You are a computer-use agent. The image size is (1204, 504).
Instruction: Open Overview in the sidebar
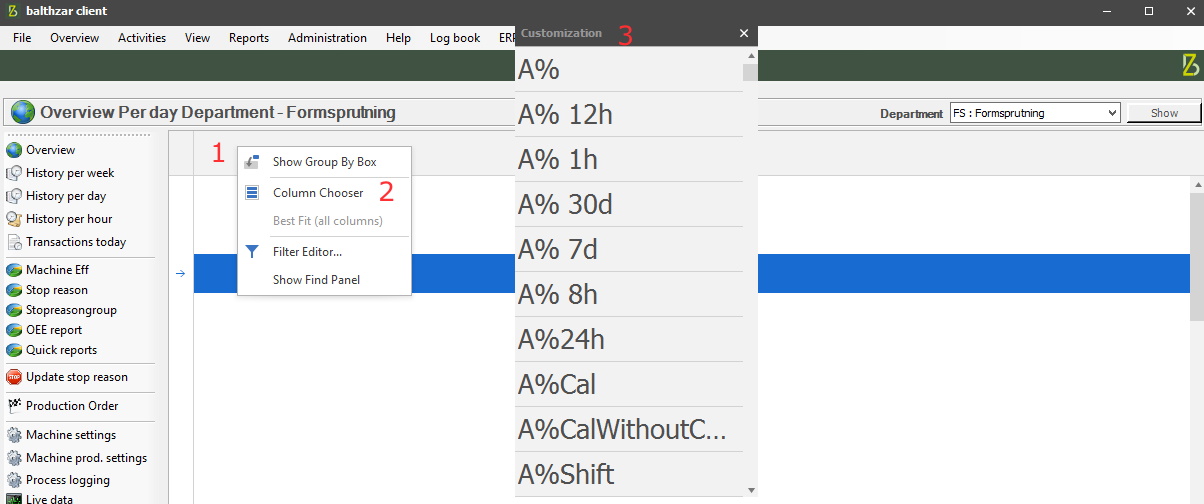click(50, 150)
